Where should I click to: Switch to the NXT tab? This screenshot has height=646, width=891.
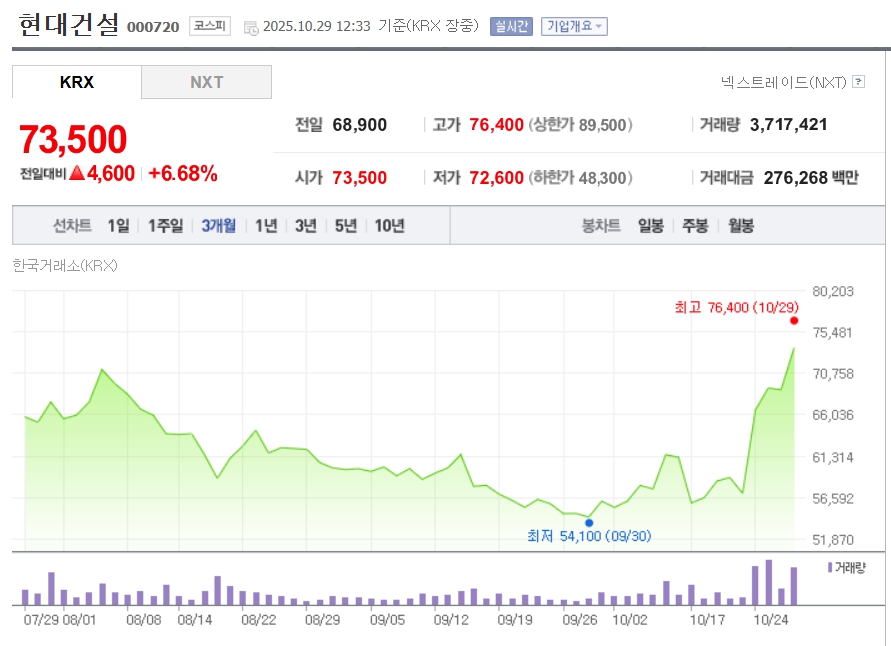(206, 82)
